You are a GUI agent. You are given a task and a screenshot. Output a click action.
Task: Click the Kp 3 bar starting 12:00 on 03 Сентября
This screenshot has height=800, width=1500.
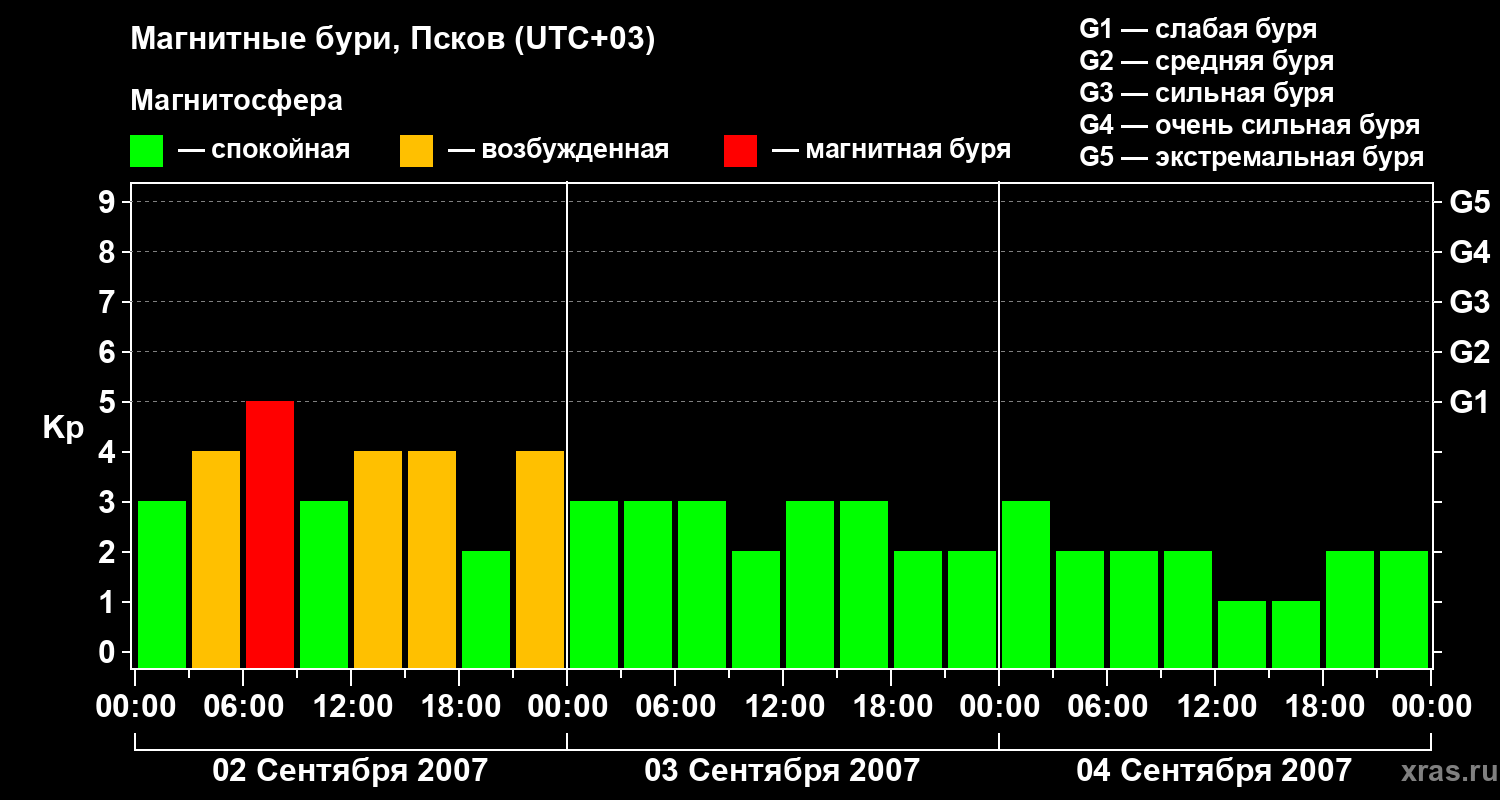click(810, 585)
